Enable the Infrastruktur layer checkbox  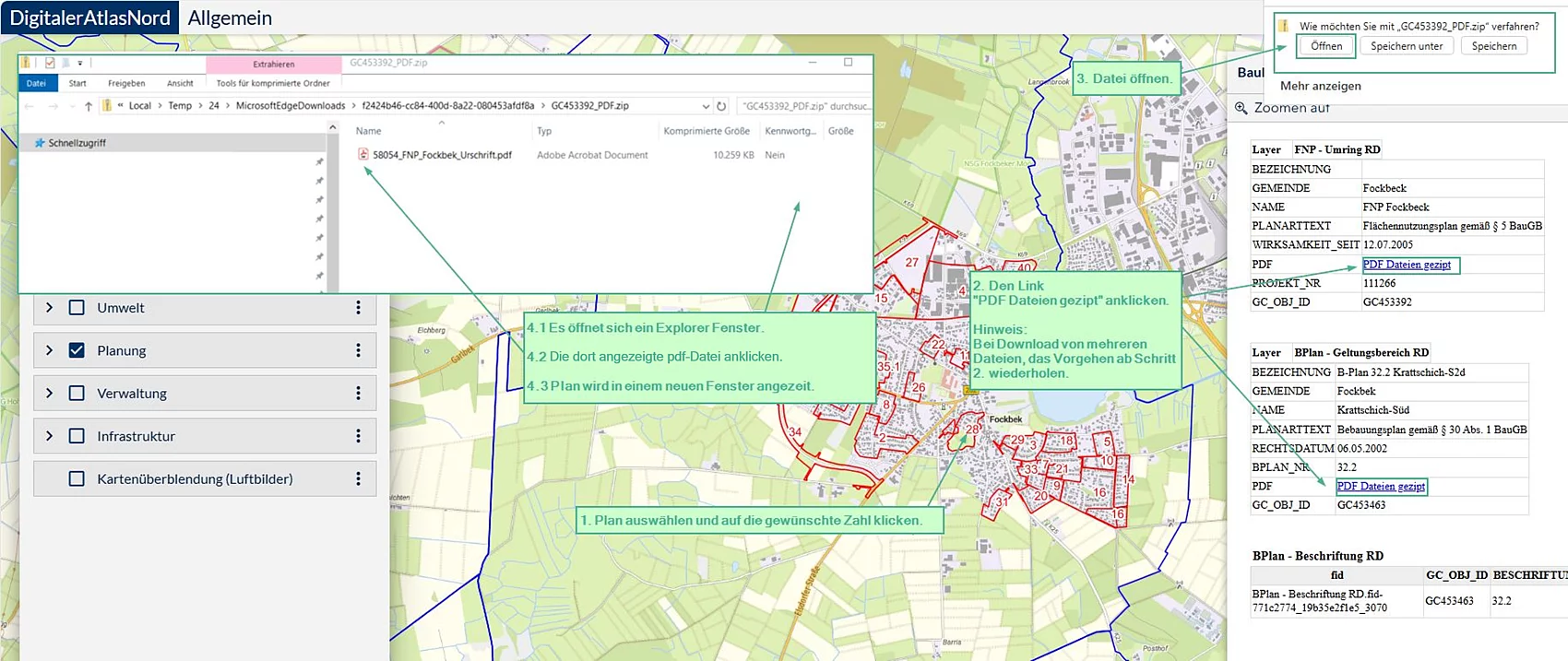[77, 436]
